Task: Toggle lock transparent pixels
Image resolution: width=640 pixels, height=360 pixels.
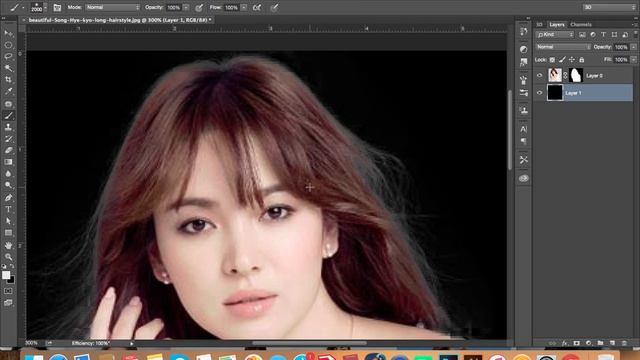Action: pyautogui.click(x=552, y=60)
